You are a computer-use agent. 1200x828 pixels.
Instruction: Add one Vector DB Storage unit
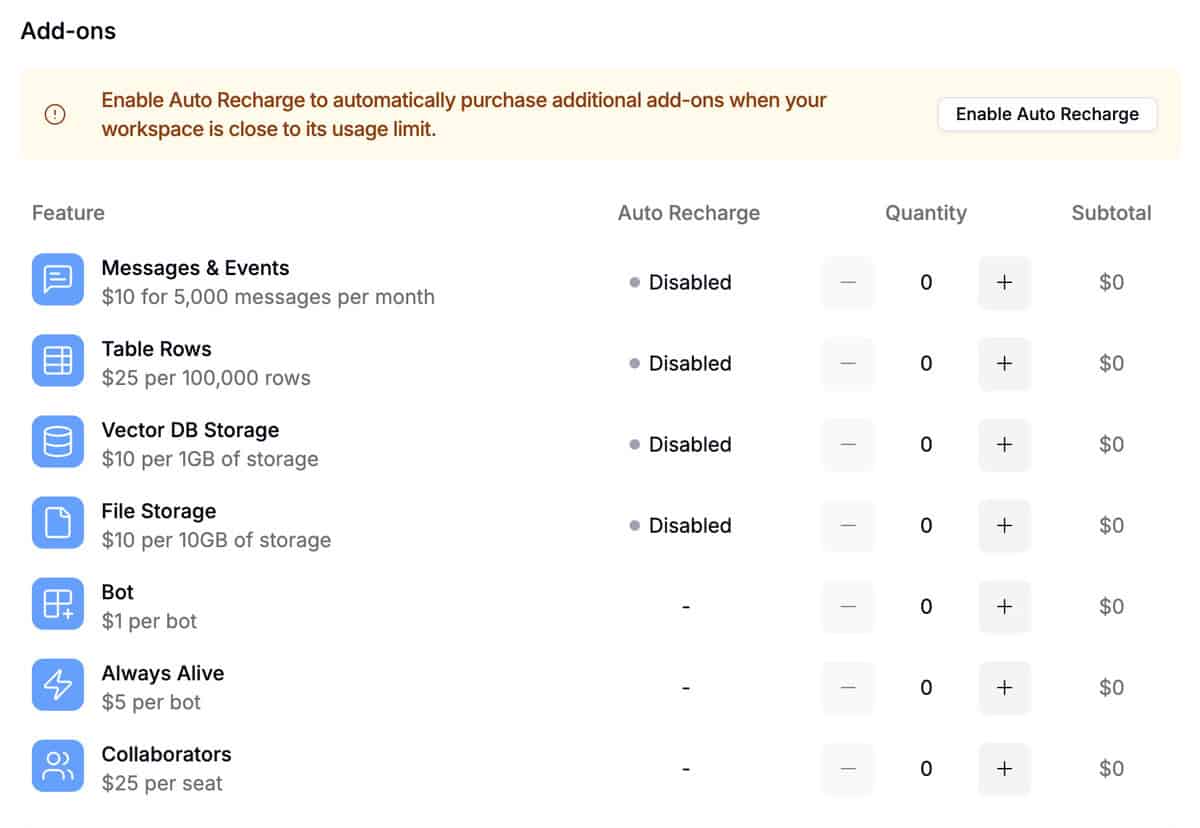[1004, 445]
